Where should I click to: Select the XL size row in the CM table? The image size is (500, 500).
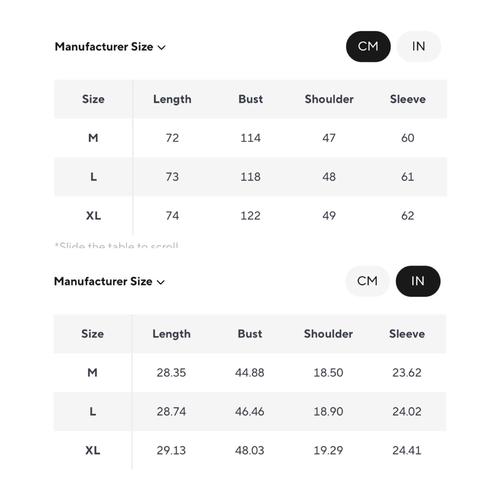click(x=250, y=216)
